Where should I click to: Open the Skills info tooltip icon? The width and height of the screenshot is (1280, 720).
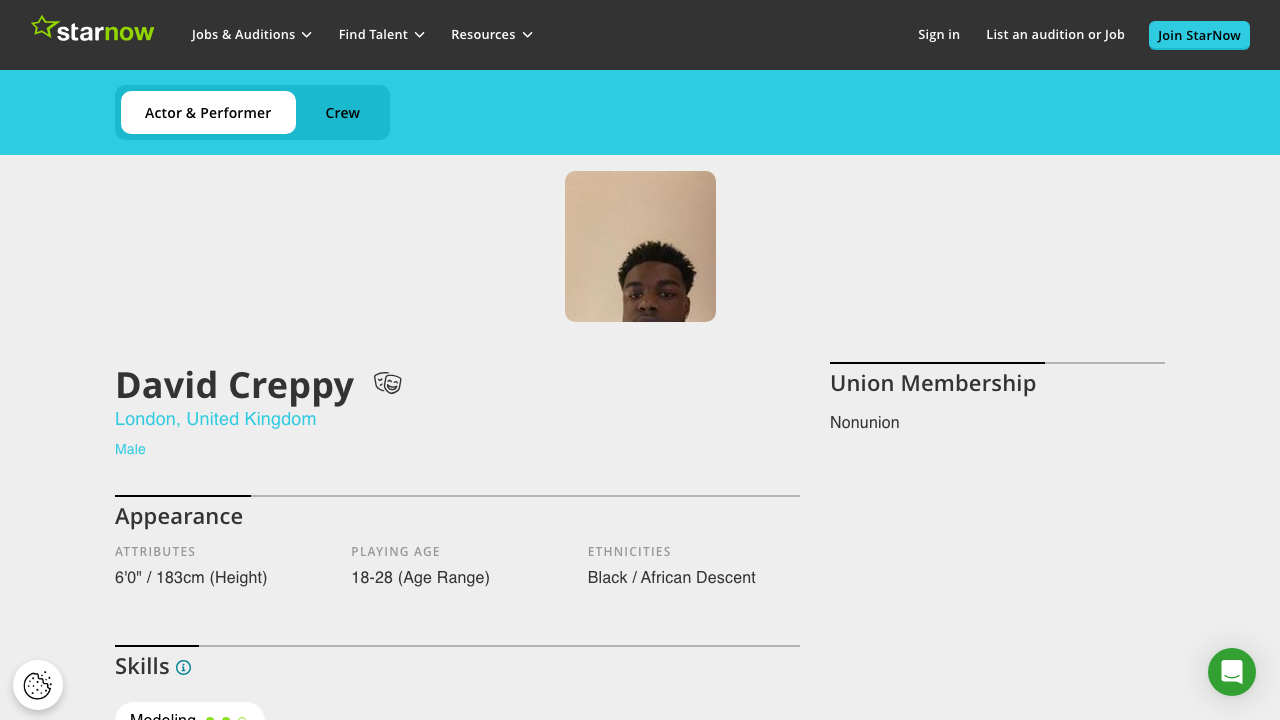pyautogui.click(x=183, y=667)
